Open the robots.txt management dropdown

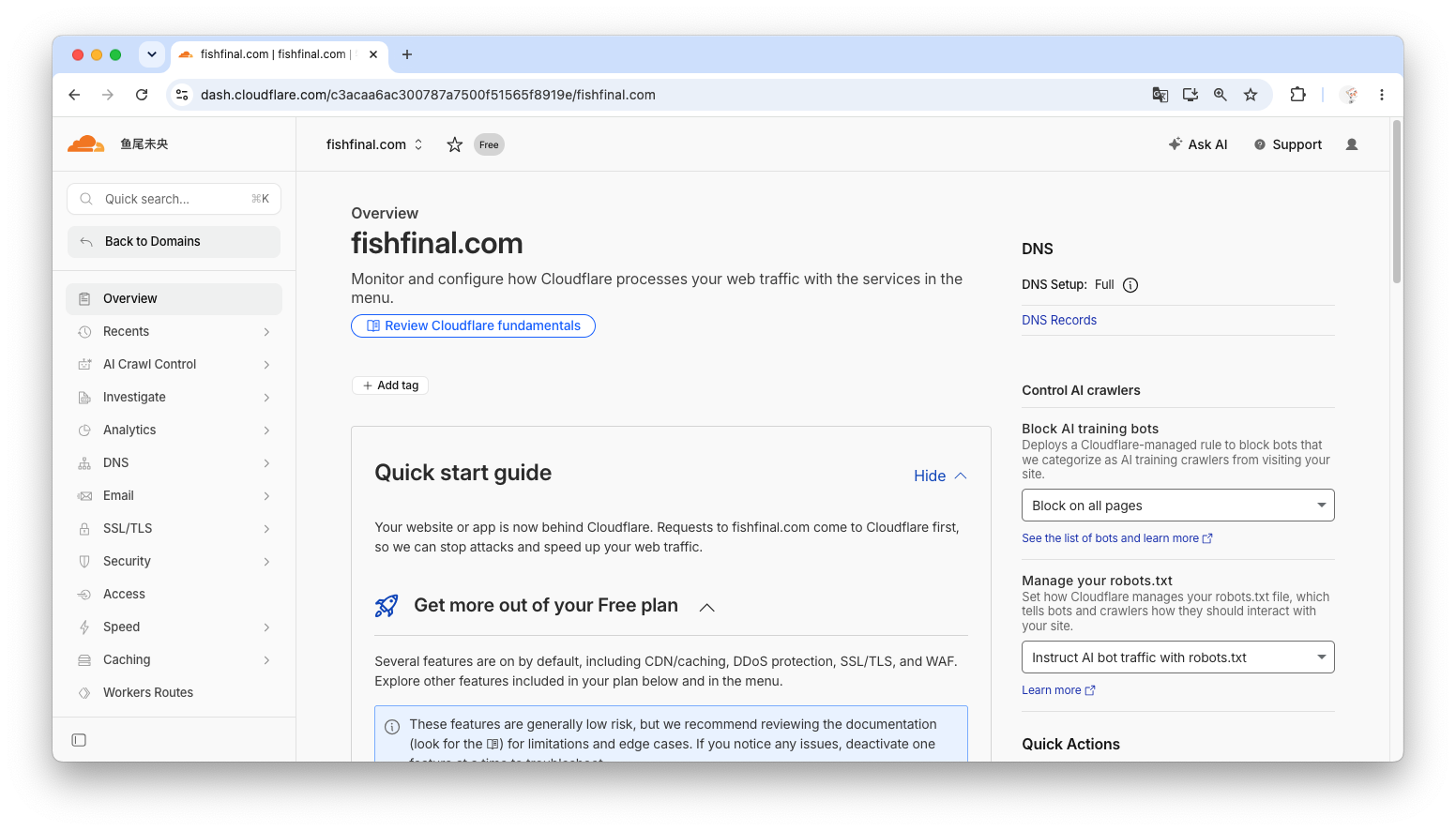1177,657
